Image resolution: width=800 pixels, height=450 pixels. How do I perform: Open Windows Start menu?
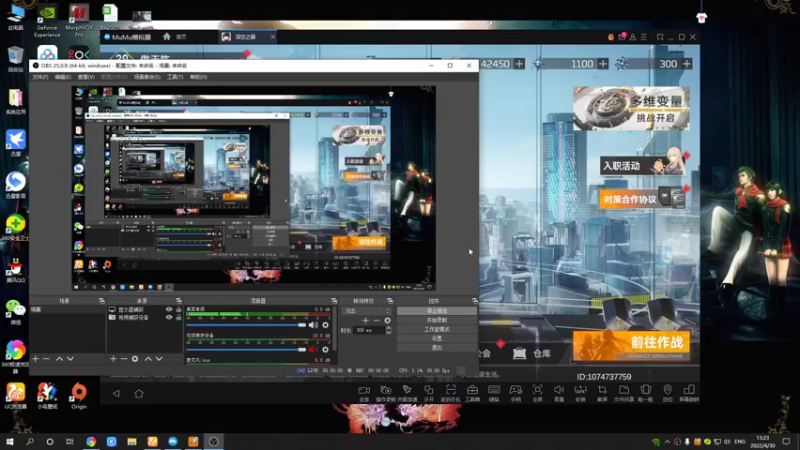[x=10, y=441]
